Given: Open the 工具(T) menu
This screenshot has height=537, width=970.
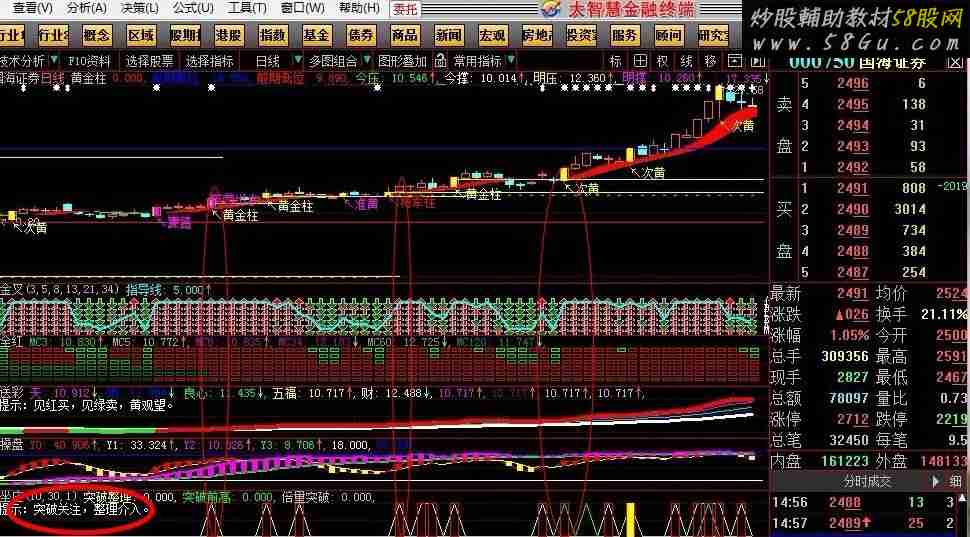Looking at the screenshot, I should [x=247, y=8].
